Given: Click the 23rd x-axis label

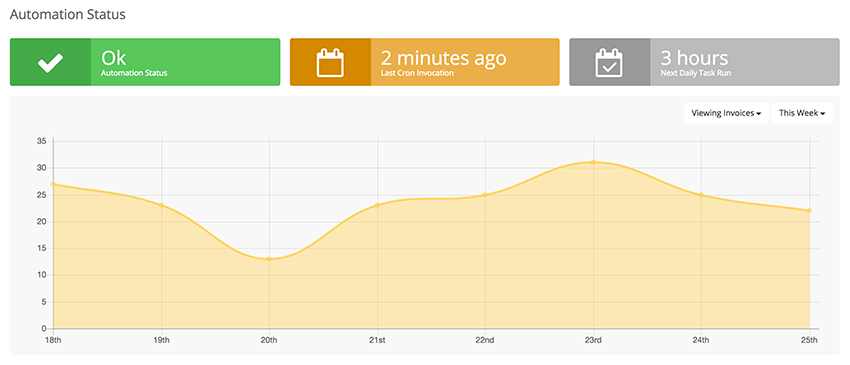Looking at the screenshot, I should point(593,340).
